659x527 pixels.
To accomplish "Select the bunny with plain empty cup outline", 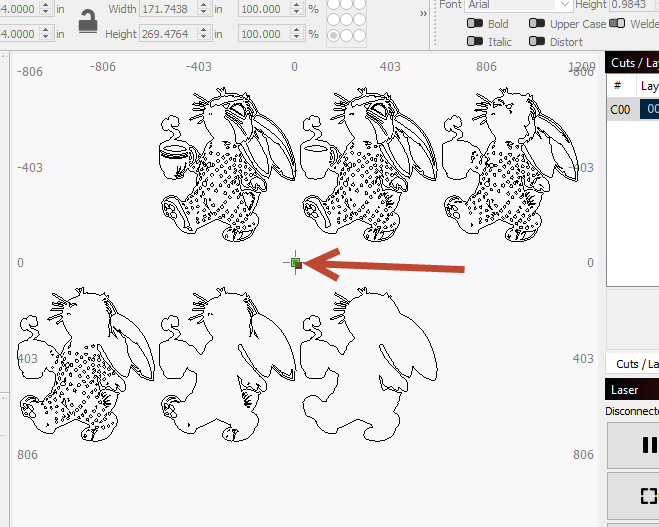I will (x=369, y=165).
